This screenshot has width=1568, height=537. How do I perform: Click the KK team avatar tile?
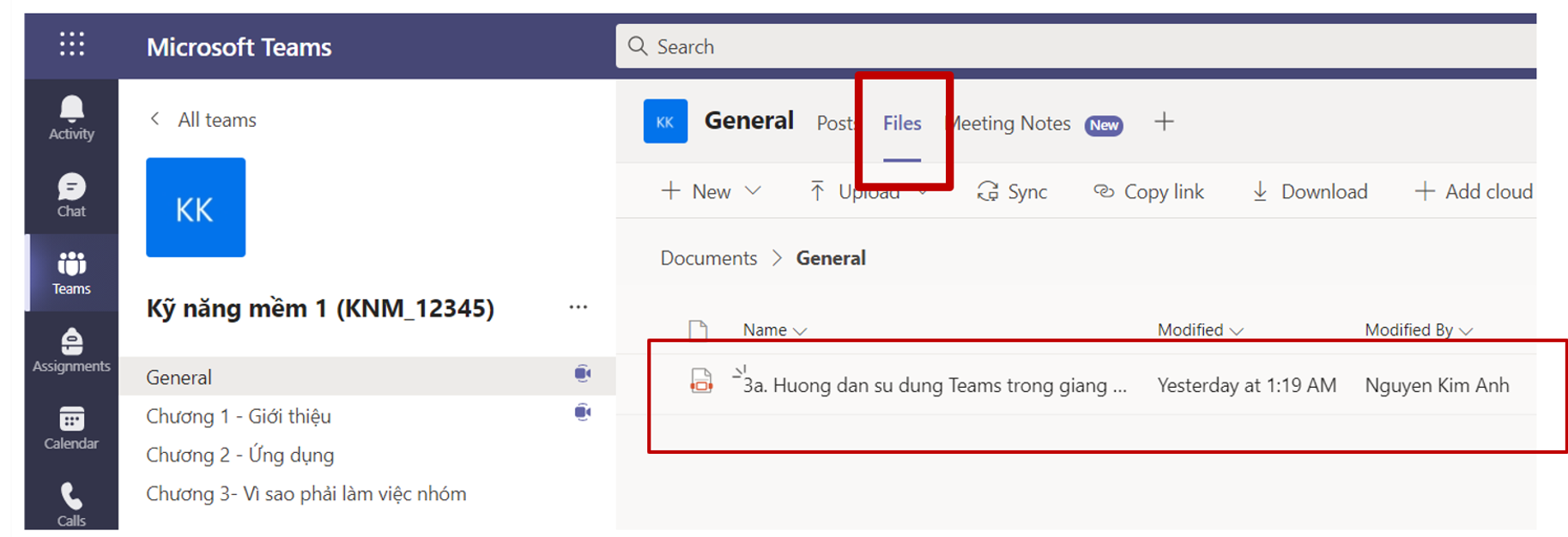196,208
